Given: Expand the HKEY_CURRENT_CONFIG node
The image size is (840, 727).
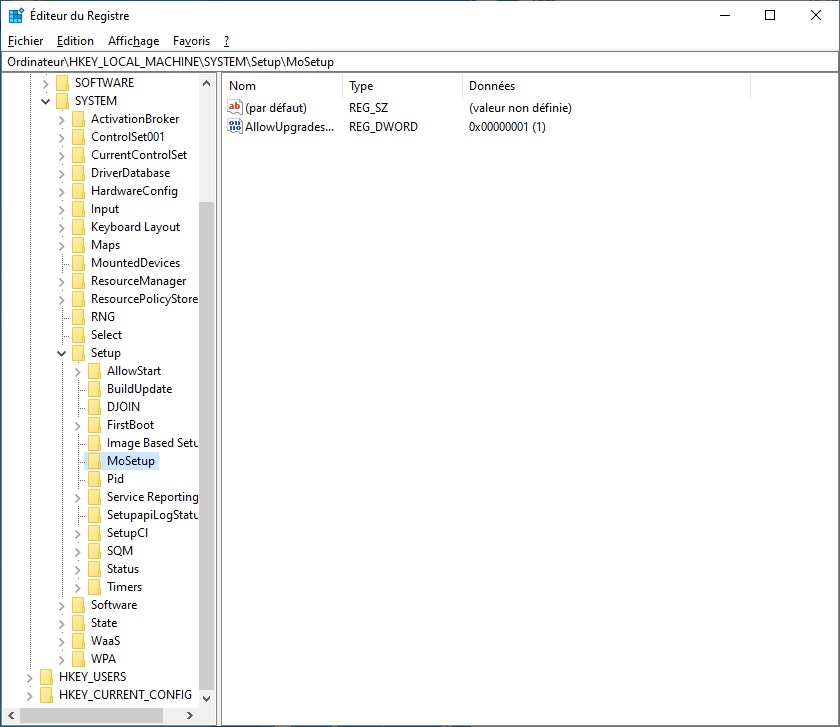Looking at the screenshot, I should (30, 695).
